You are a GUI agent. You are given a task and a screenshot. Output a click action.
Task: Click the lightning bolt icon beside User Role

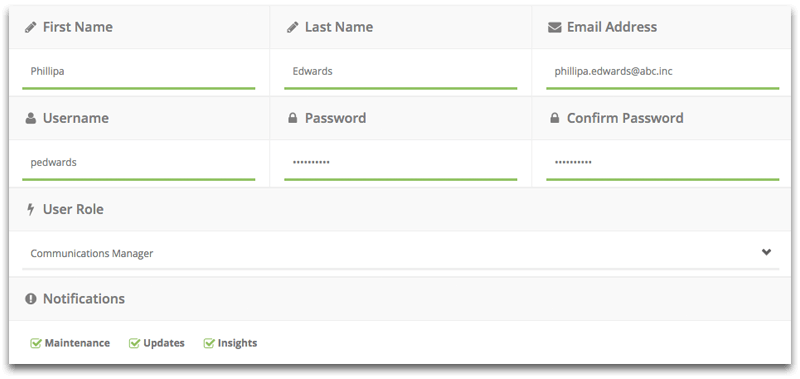31,209
